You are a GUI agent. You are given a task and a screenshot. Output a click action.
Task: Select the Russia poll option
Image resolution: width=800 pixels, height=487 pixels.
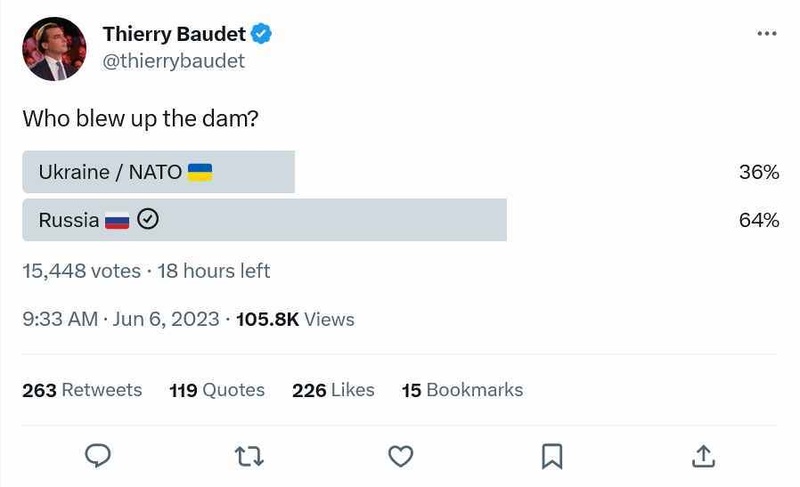(x=68, y=220)
